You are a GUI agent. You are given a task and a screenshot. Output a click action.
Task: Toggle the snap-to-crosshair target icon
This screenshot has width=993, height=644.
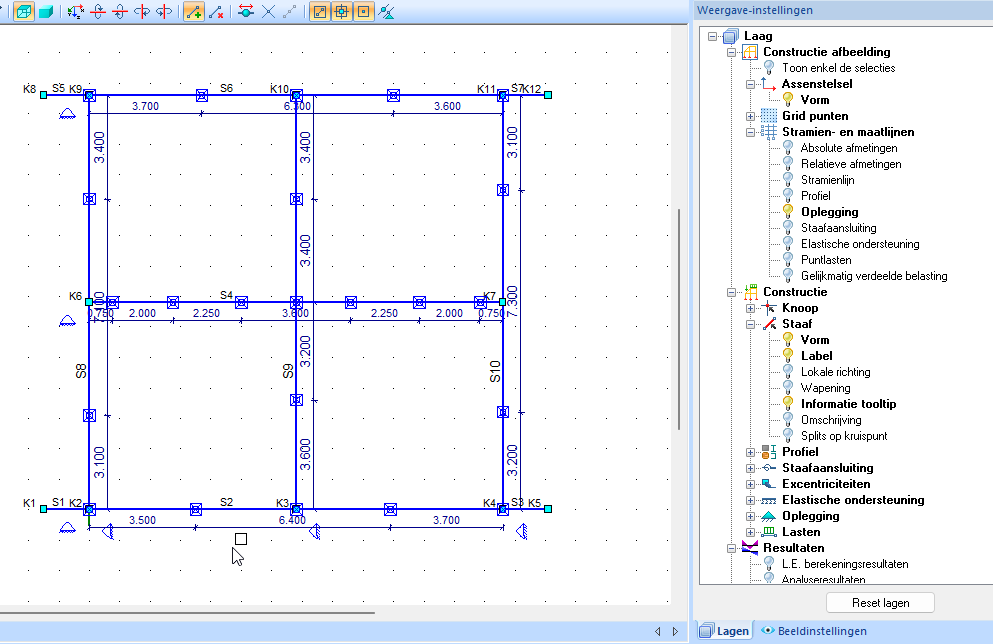(x=341, y=11)
